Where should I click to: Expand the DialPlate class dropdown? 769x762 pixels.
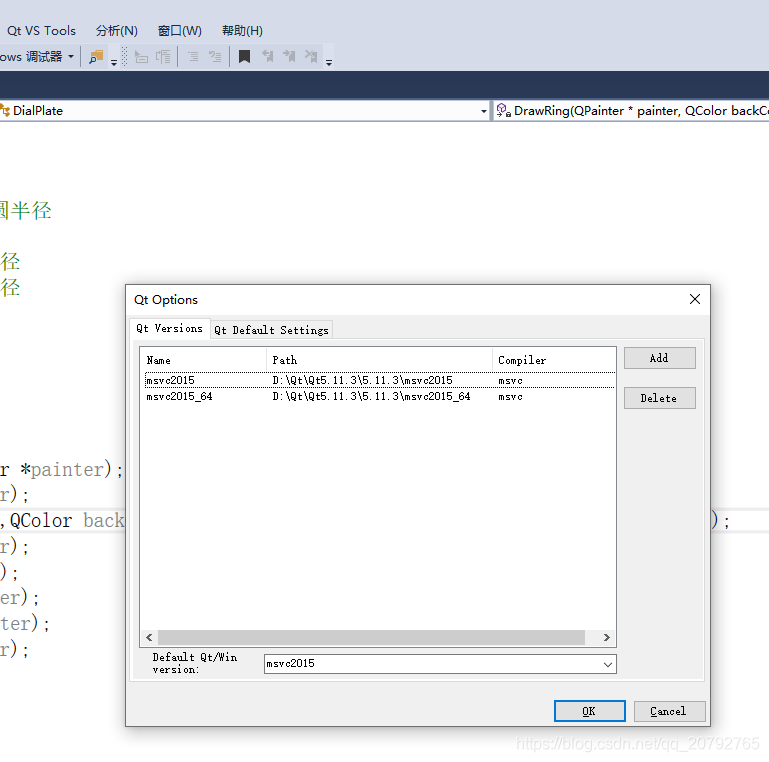pos(484,111)
